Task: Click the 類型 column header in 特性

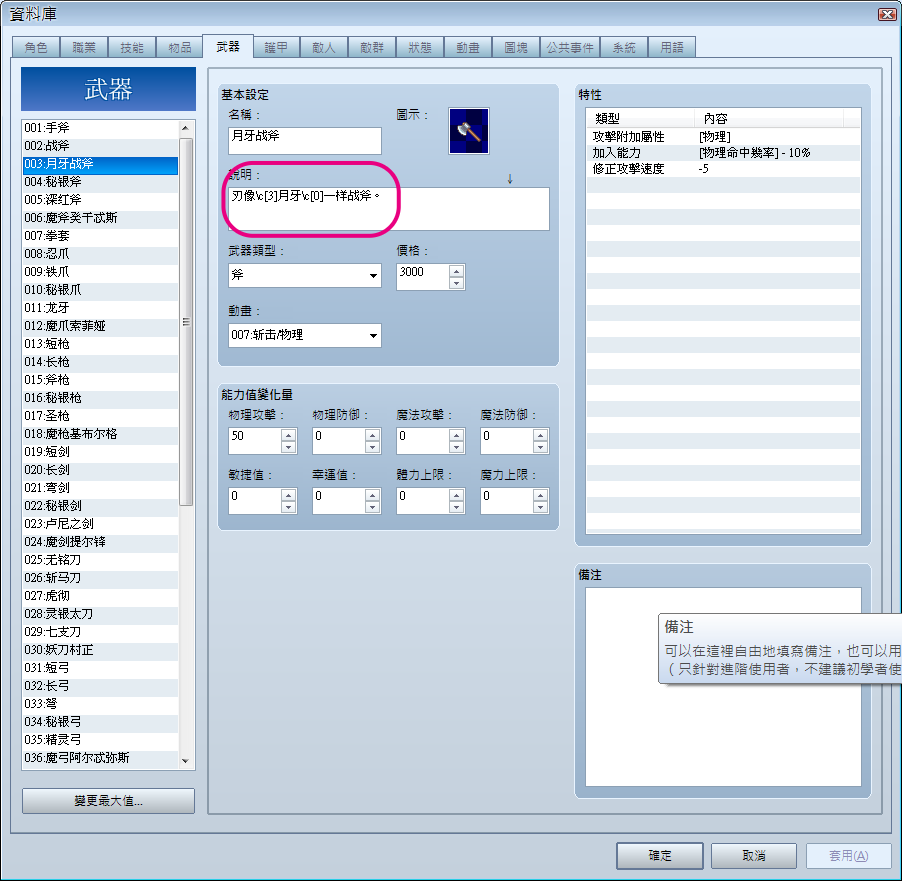Action: coord(640,119)
